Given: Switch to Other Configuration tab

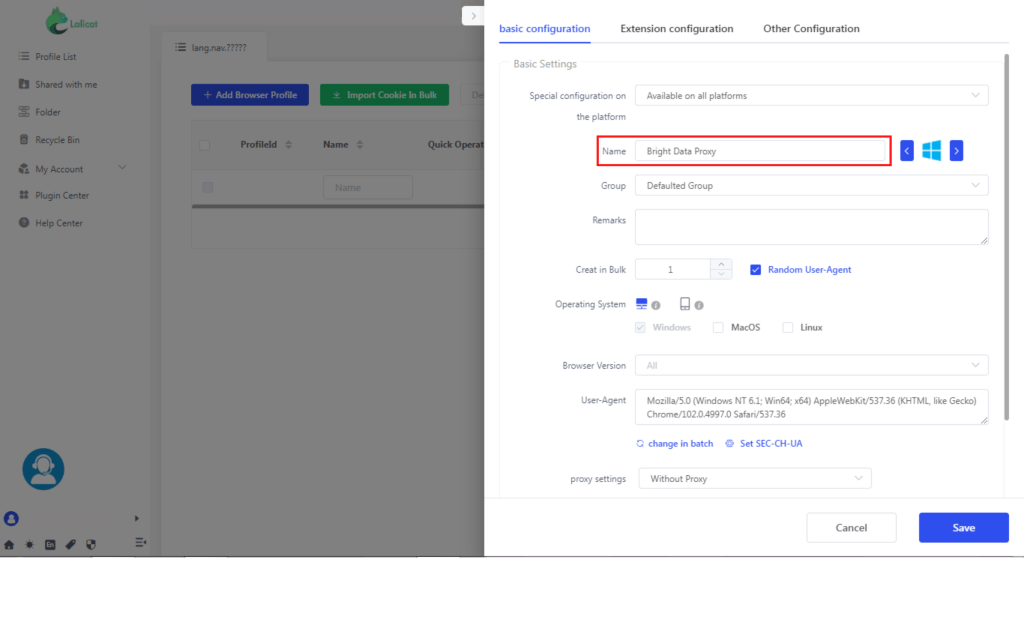Looking at the screenshot, I should tap(810, 28).
